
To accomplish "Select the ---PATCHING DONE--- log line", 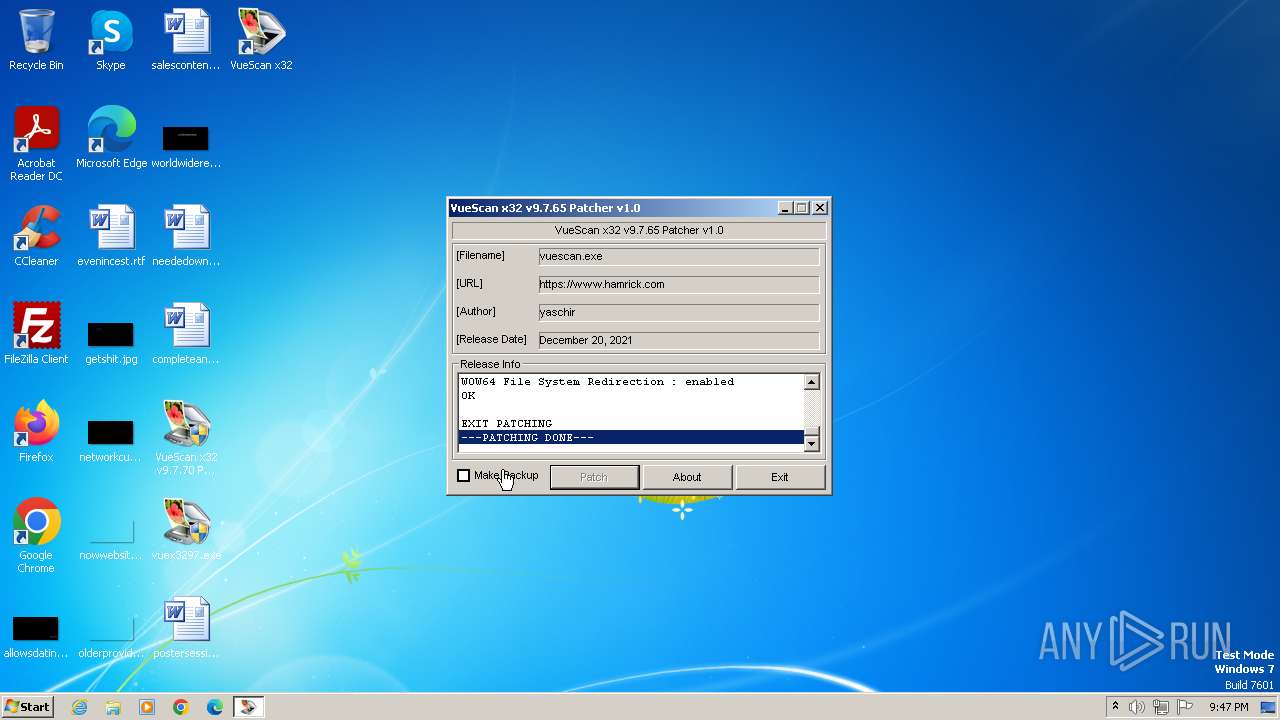I will 631,438.
